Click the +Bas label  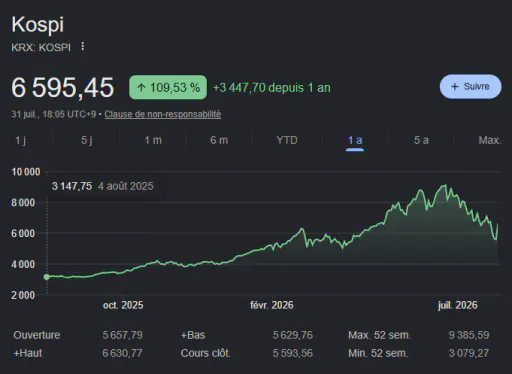point(193,335)
